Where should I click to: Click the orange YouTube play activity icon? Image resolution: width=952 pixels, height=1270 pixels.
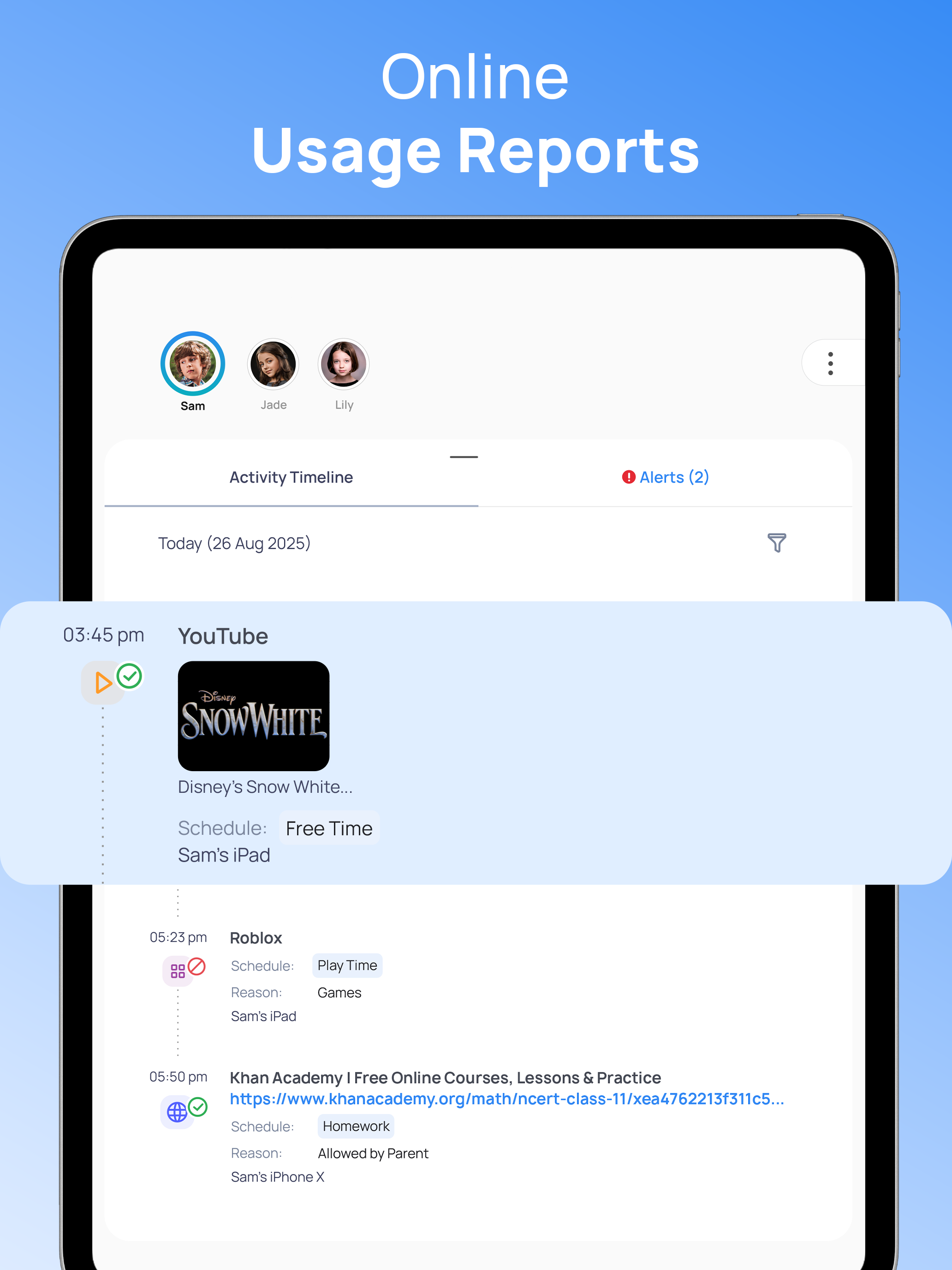[x=103, y=683]
